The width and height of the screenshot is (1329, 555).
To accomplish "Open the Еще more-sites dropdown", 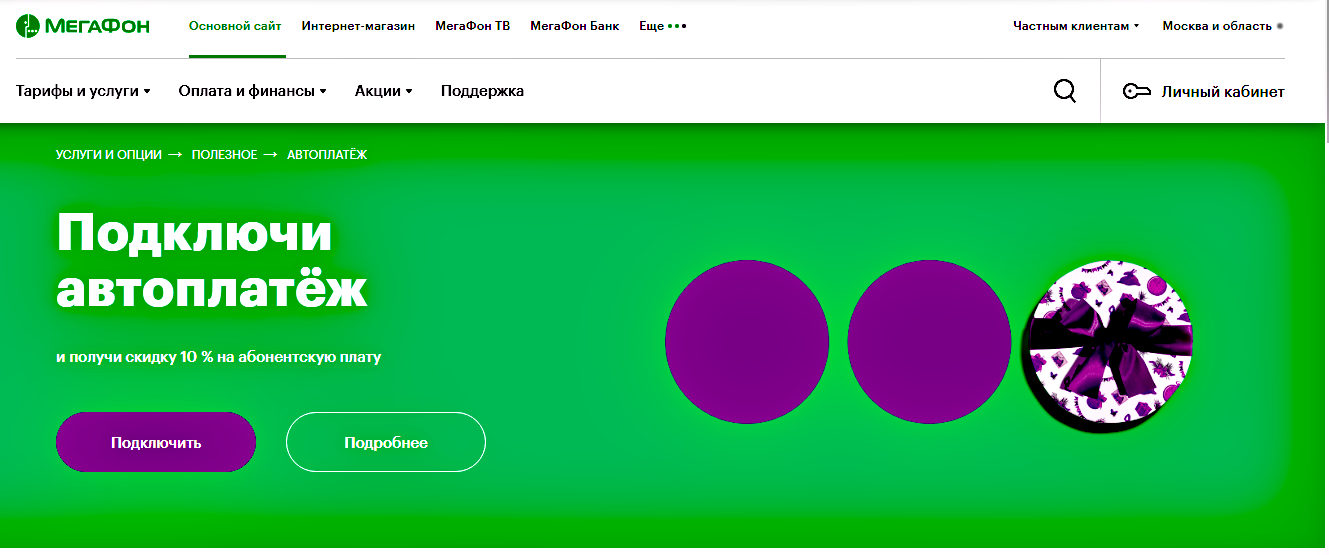I will [x=663, y=26].
